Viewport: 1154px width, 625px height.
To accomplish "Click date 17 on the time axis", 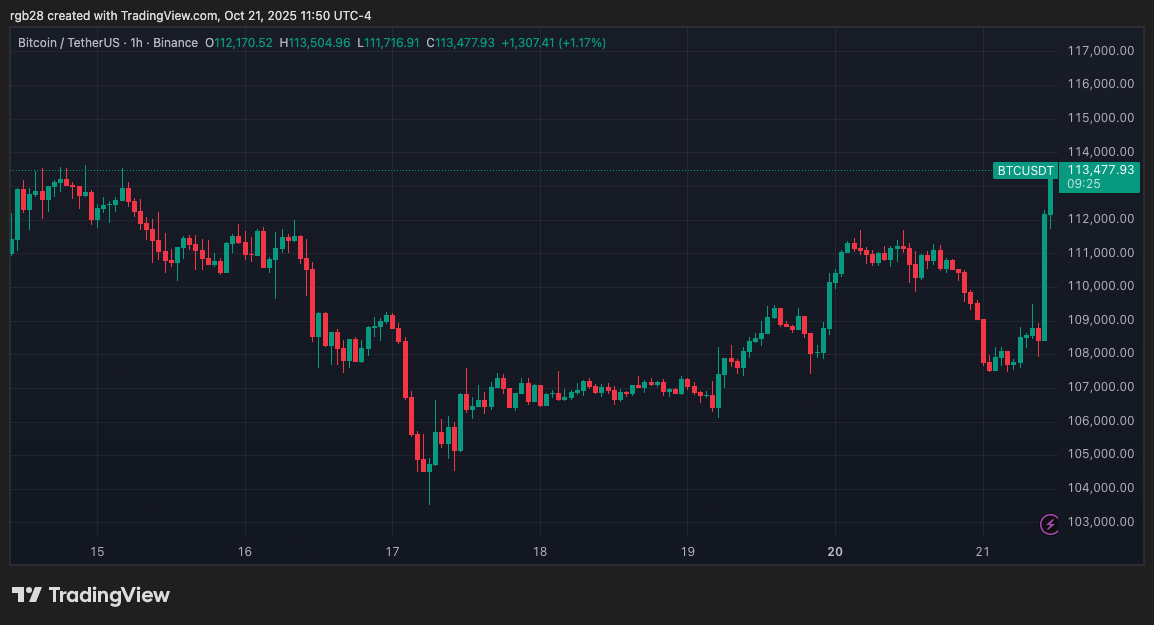I will 392,551.
